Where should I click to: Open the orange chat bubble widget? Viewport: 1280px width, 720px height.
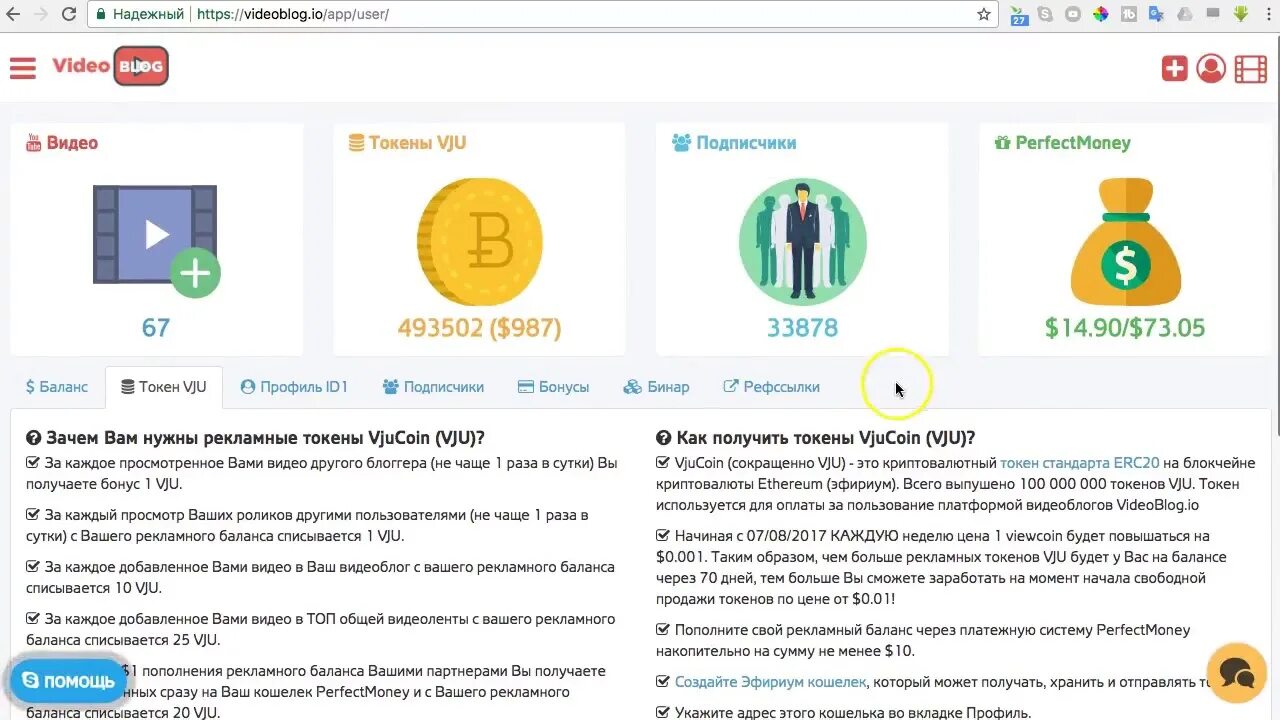pos(1237,673)
